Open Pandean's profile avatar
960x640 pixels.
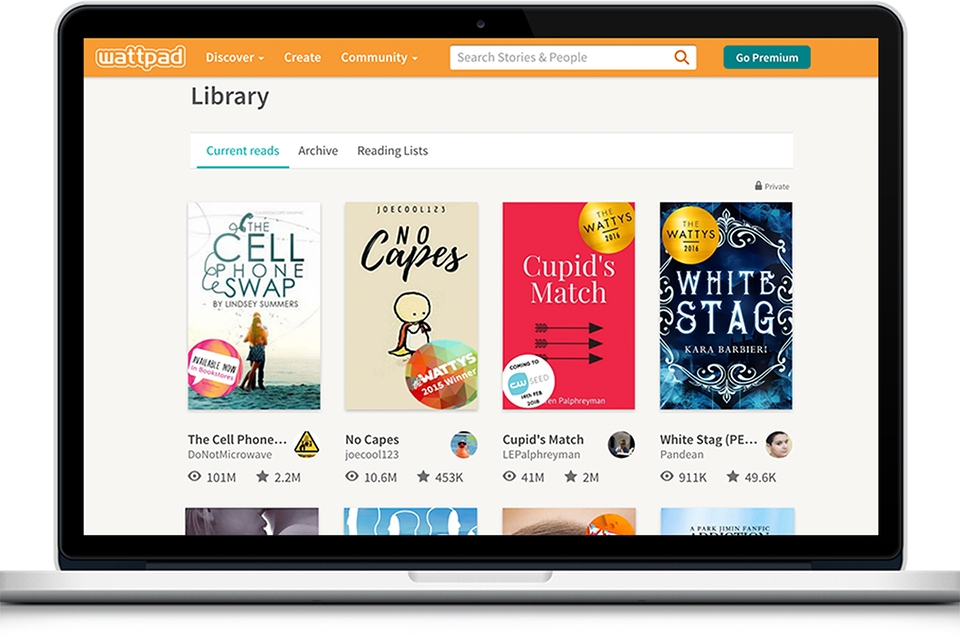click(778, 445)
